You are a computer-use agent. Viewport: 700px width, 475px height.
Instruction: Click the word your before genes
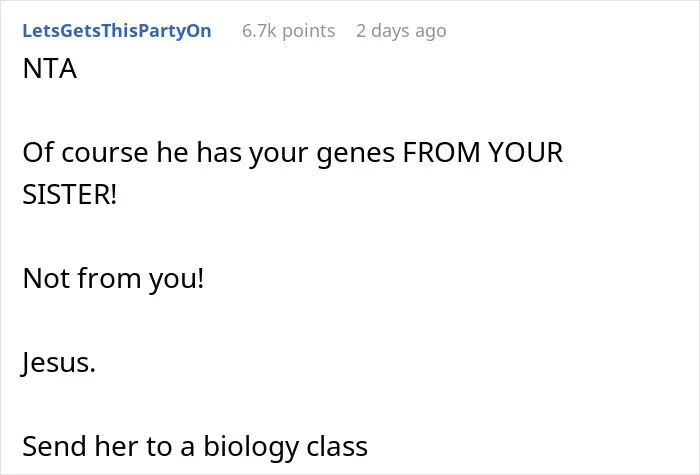pos(279,154)
